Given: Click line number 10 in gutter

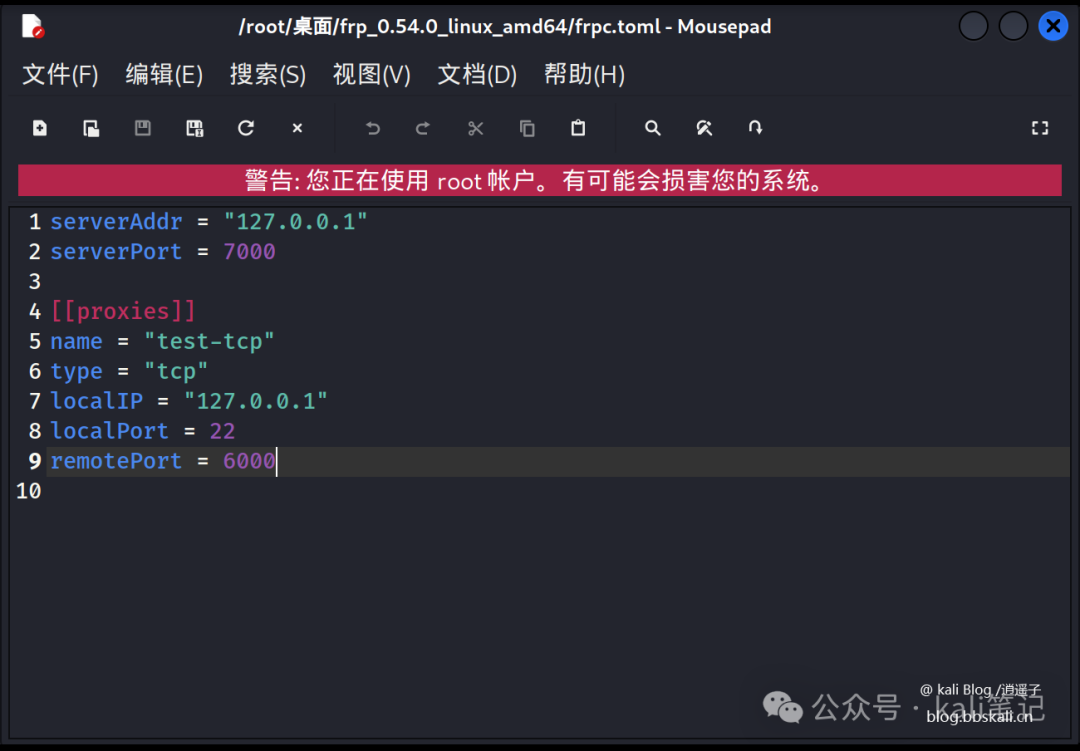Looking at the screenshot, I should [28, 491].
